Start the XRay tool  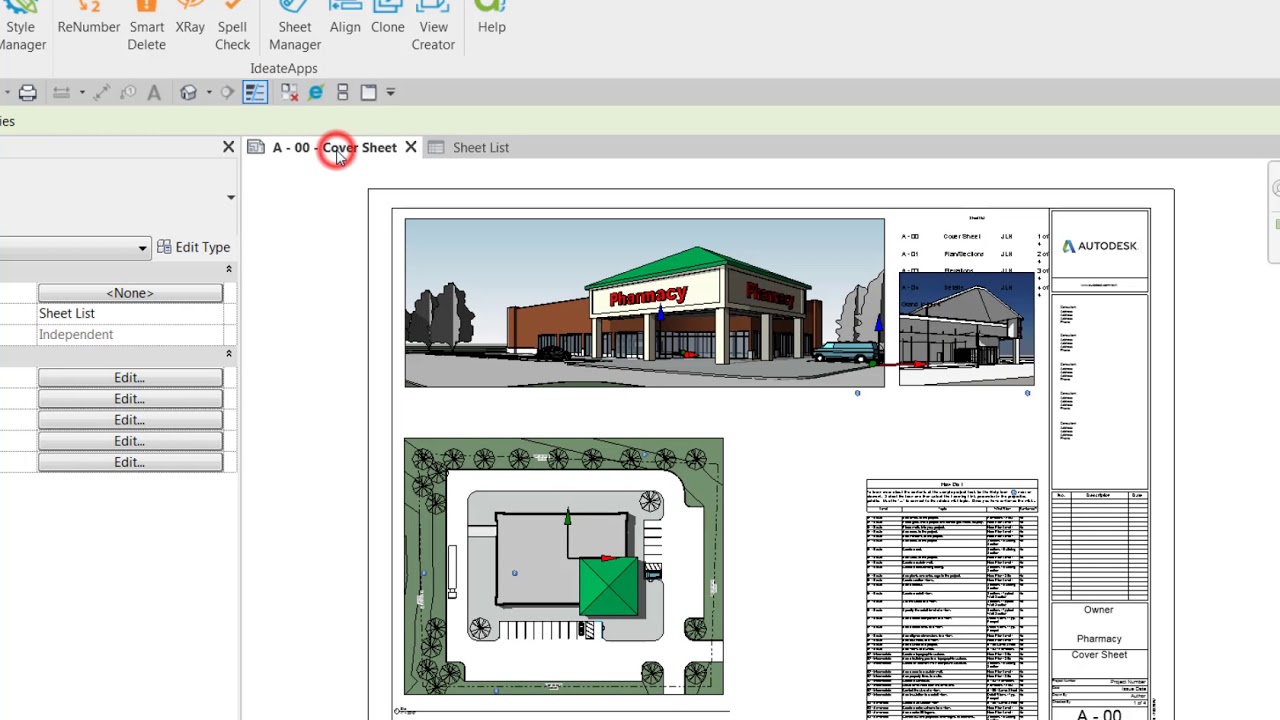coord(190,20)
